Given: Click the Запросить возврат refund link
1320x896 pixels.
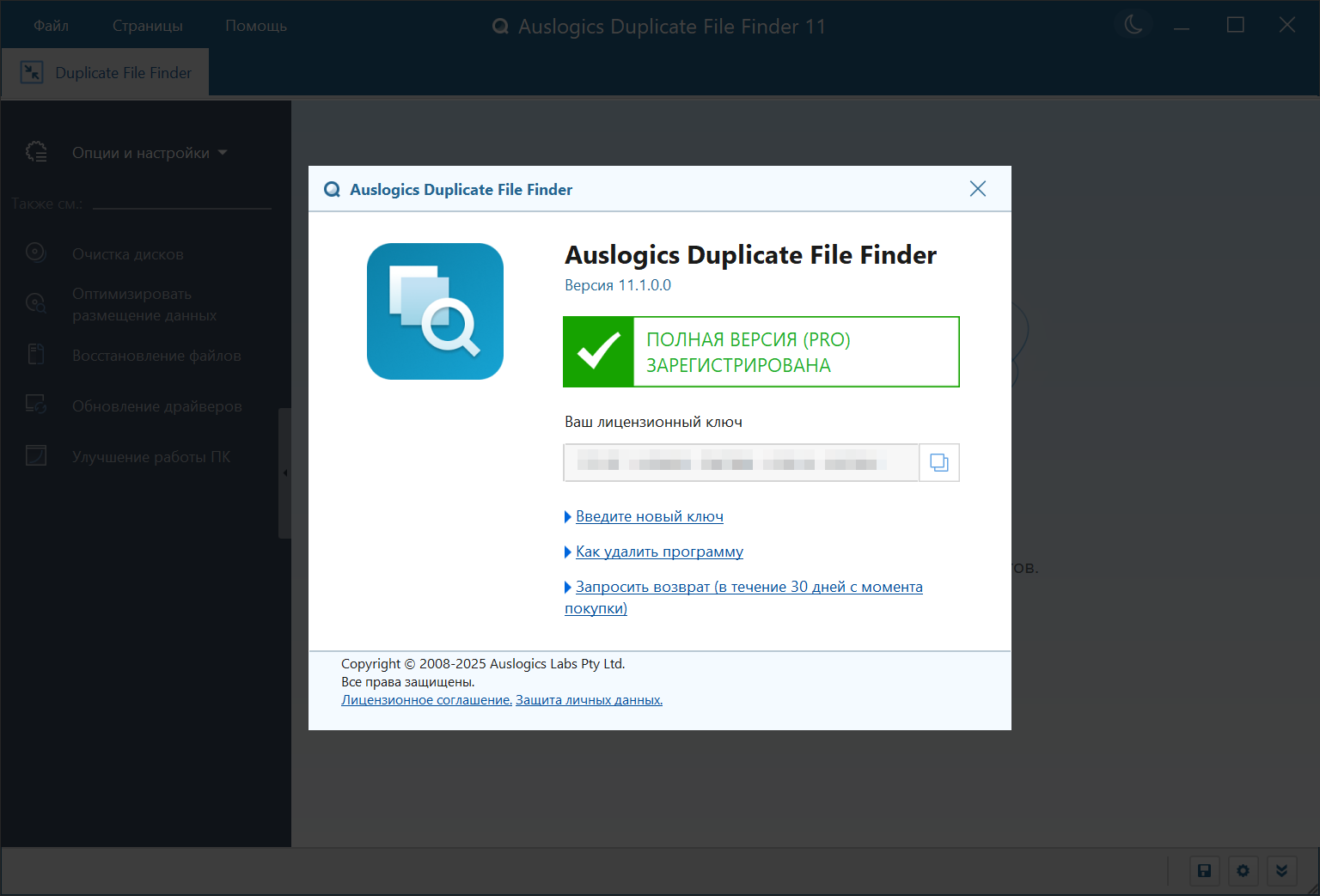Looking at the screenshot, I should pos(743,597).
